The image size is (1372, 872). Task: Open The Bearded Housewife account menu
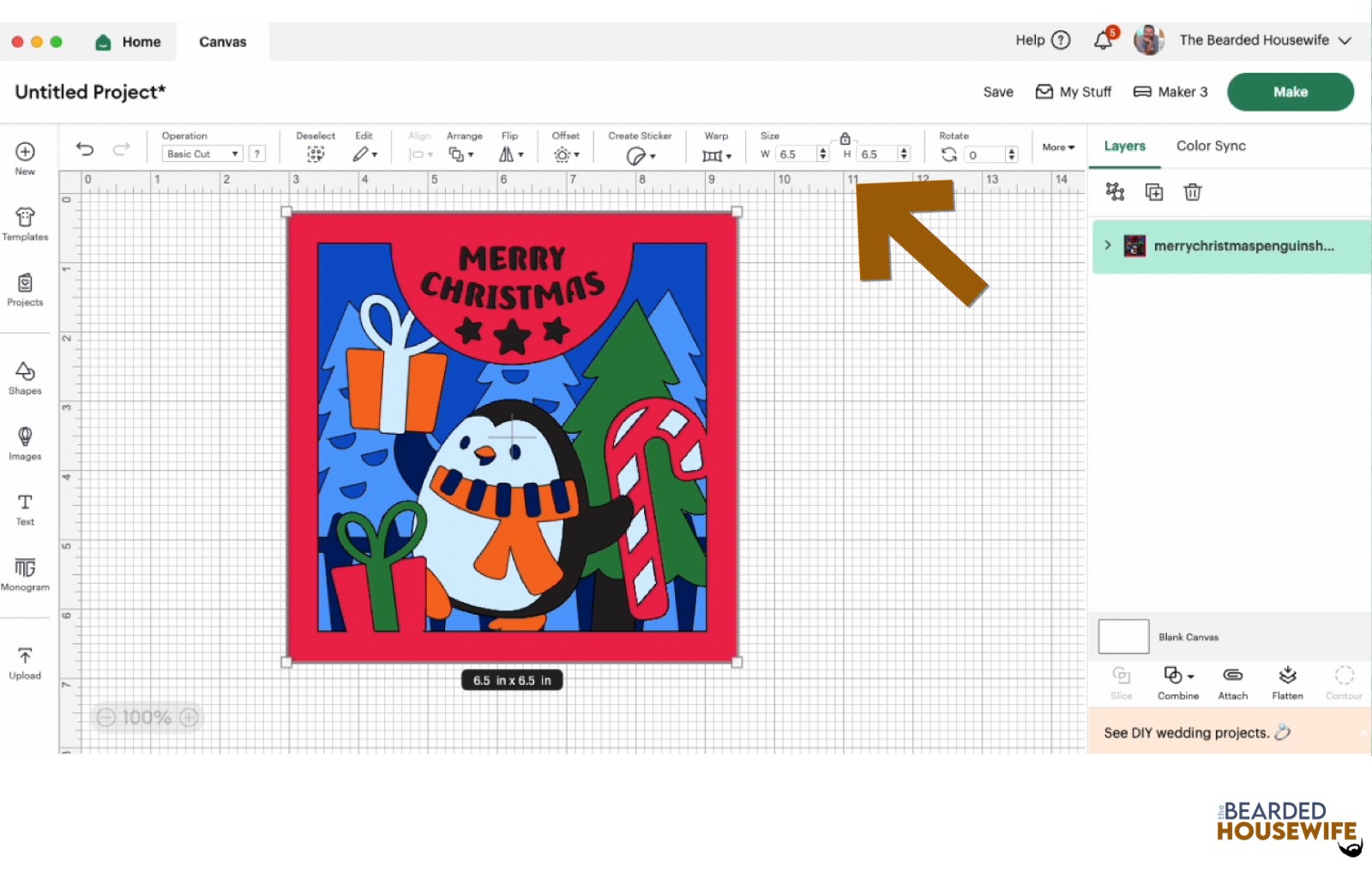click(x=1265, y=40)
